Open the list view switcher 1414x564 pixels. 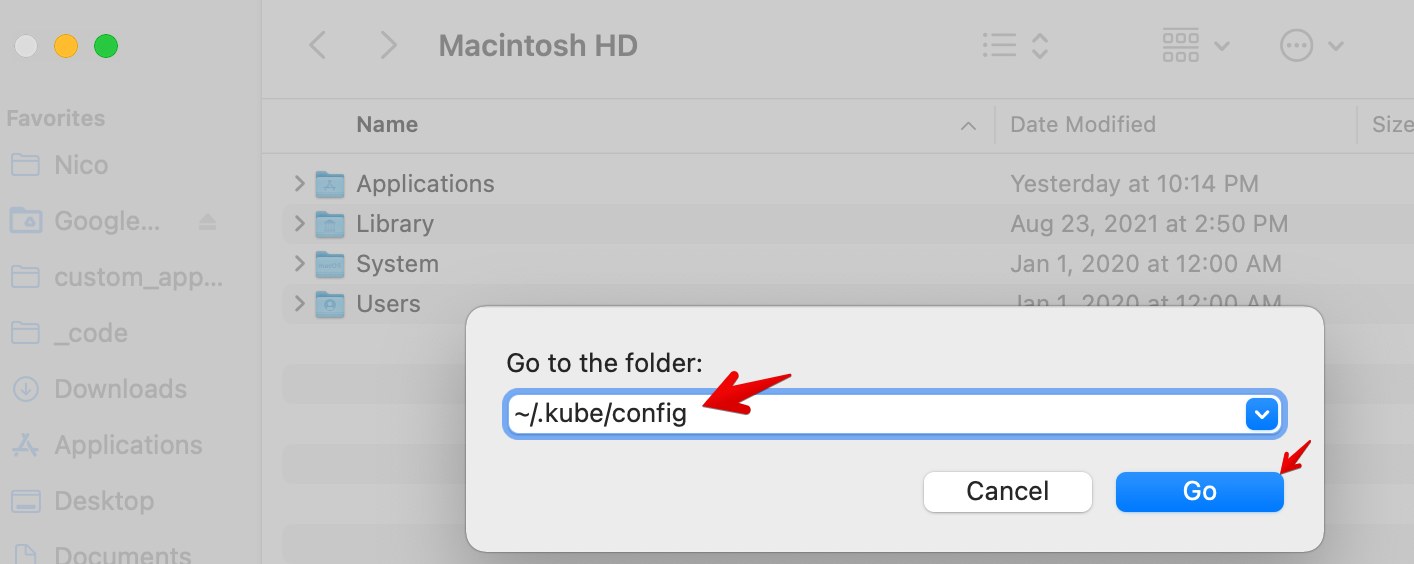pos(1014,45)
